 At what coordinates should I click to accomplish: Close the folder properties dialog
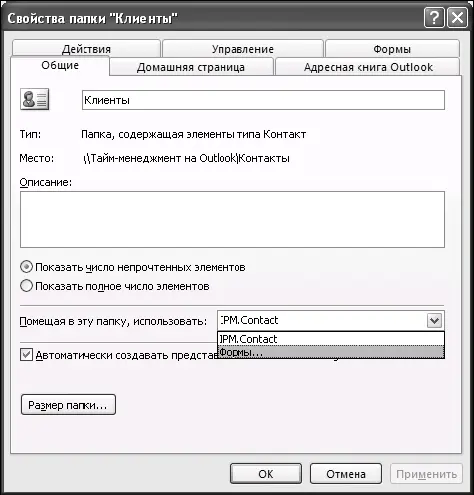457,18
